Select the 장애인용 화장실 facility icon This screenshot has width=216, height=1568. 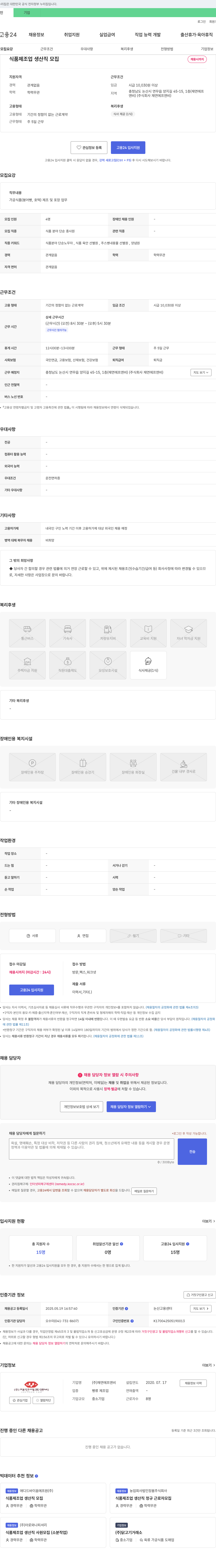(x=133, y=767)
